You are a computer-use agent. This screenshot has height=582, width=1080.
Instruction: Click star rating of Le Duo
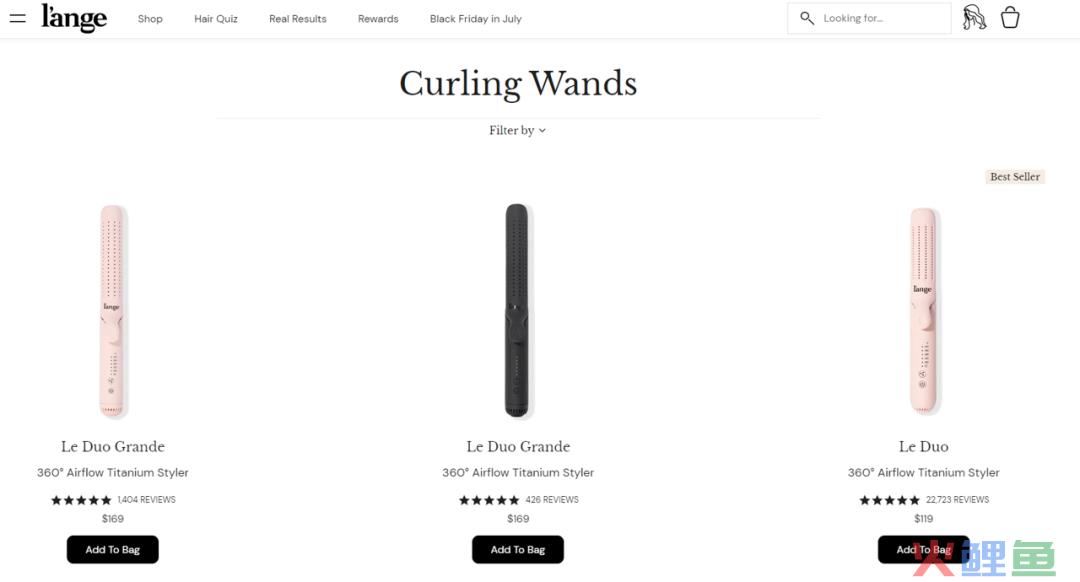pyautogui.click(x=889, y=500)
